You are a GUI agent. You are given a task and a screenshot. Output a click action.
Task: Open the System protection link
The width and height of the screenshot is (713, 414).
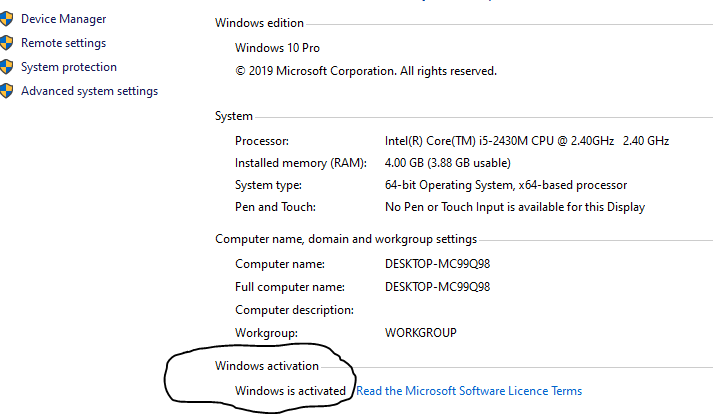[x=69, y=67]
